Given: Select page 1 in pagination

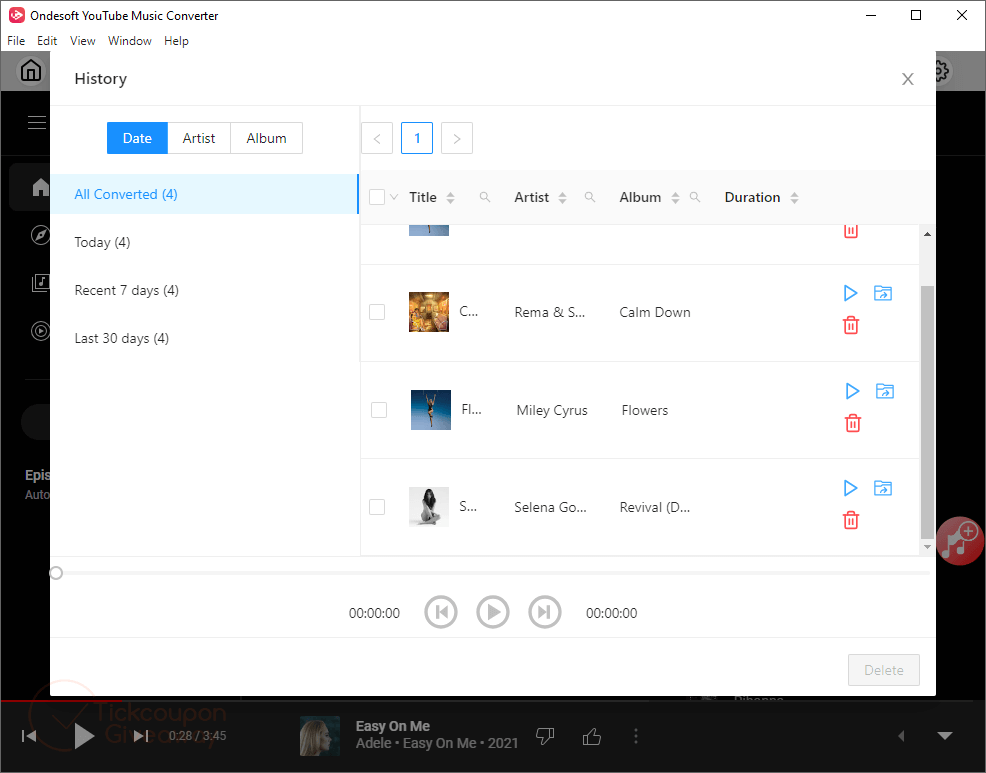Looking at the screenshot, I should click(417, 138).
